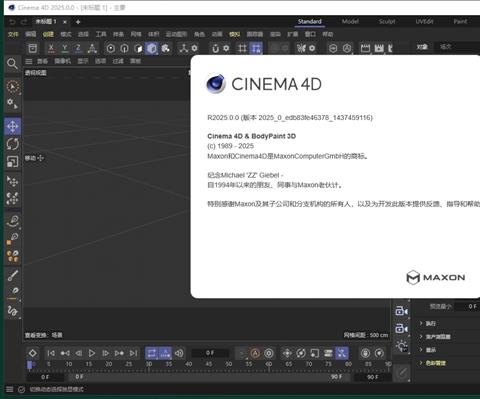Viewport: 480px width, 399px height.
Task: Go to the previous keyframe
Action: point(65,353)
